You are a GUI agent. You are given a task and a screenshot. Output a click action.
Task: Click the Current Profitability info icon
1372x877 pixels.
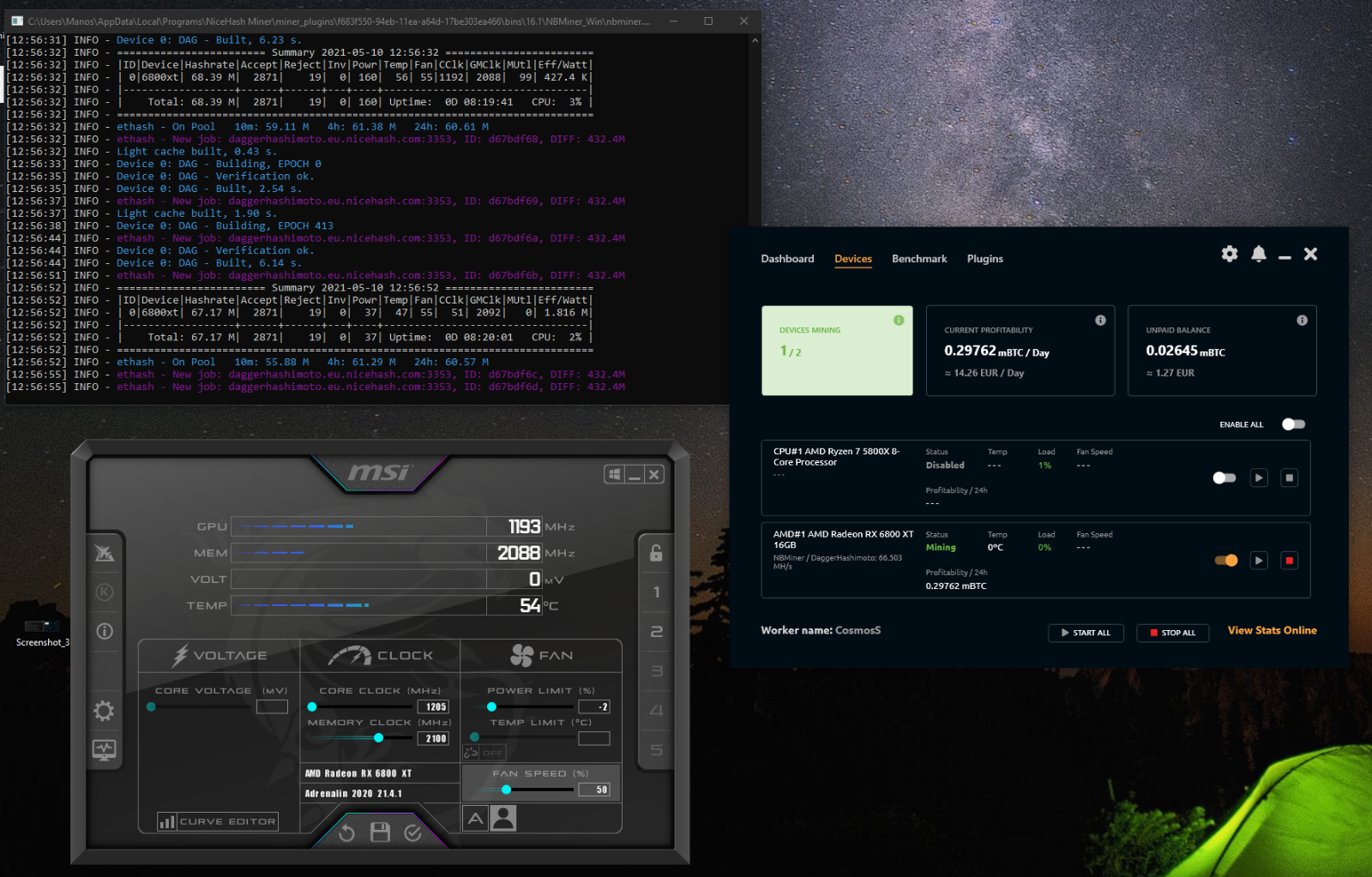pyautogui.click(x=1100, y=320)
